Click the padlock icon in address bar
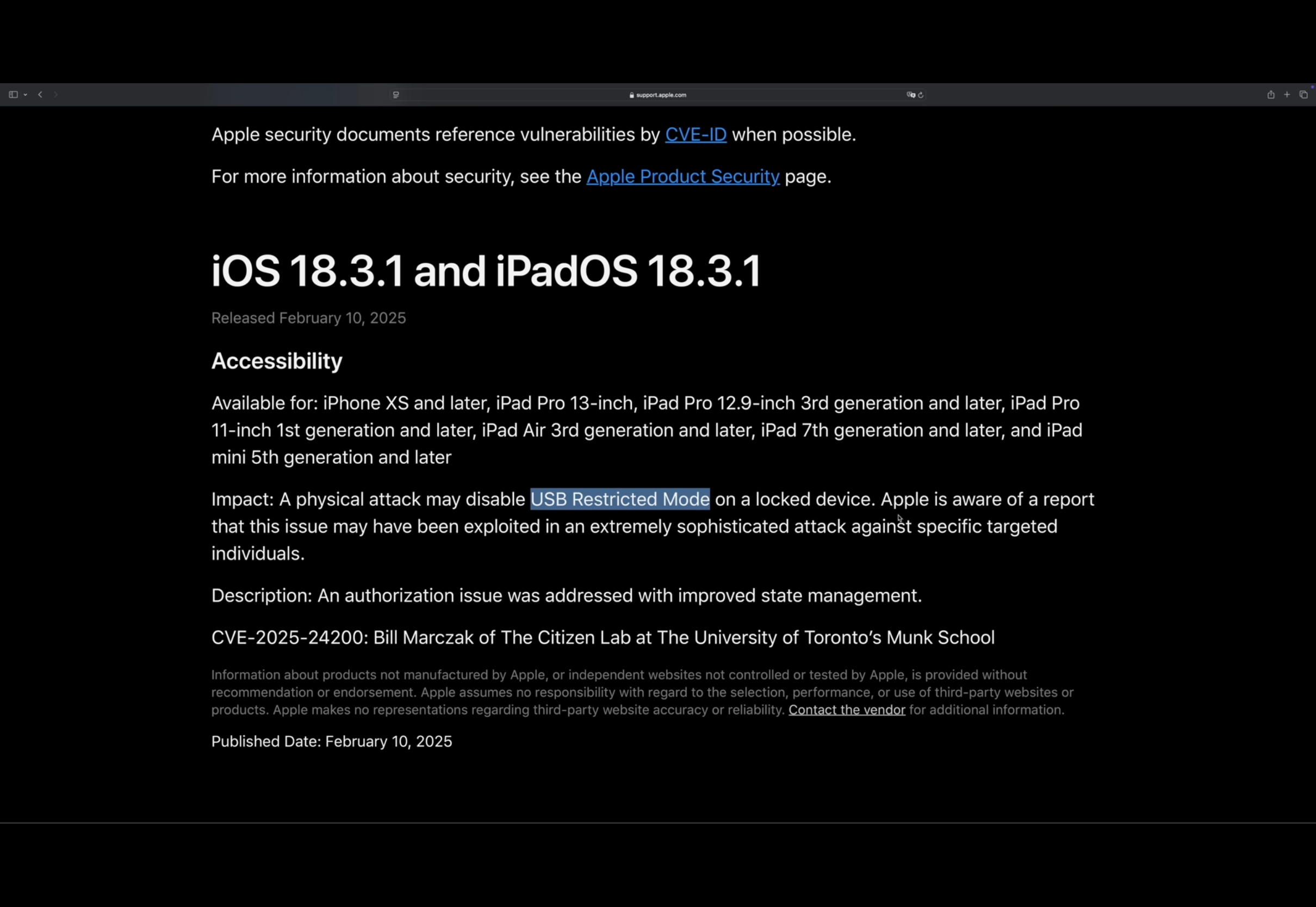This screenshot has width=1316, height=907. (x=631, y=95)
